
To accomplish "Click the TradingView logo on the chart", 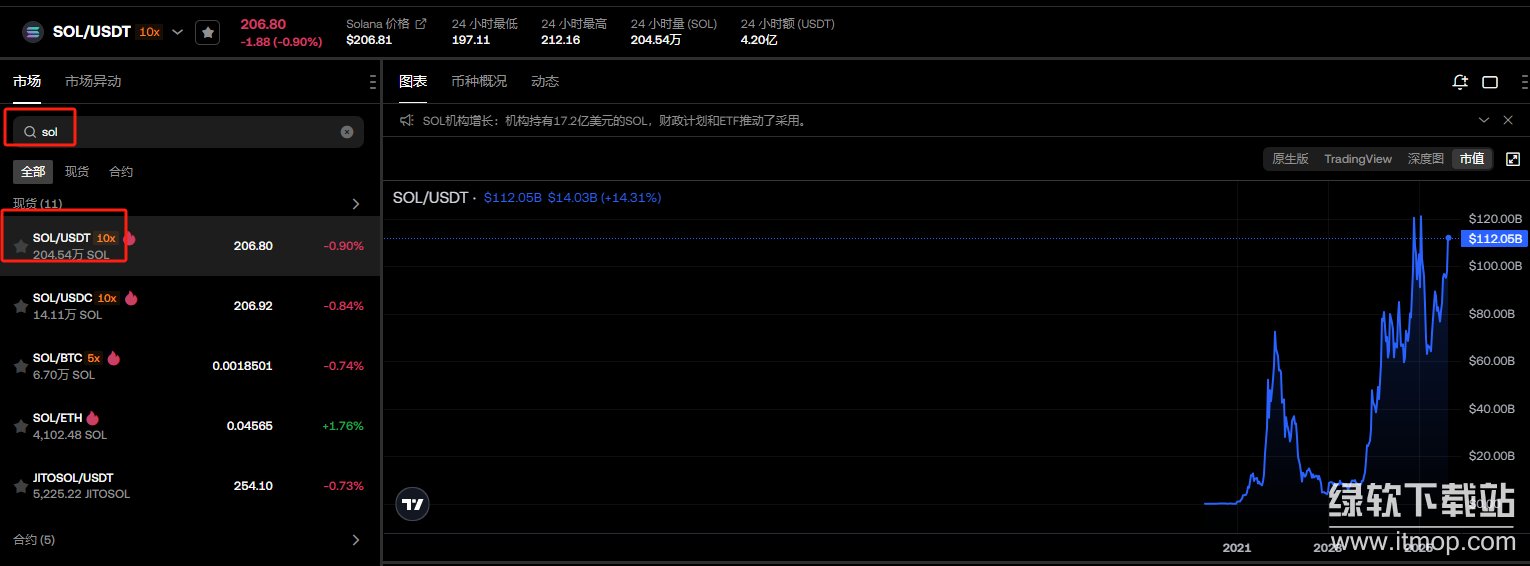I will pos(412,504).
